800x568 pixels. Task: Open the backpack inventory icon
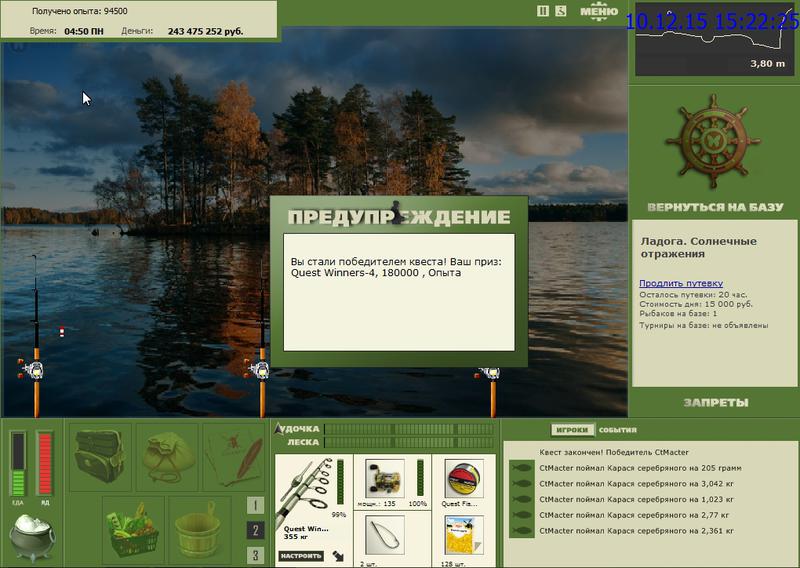click(x=100, y=456)
